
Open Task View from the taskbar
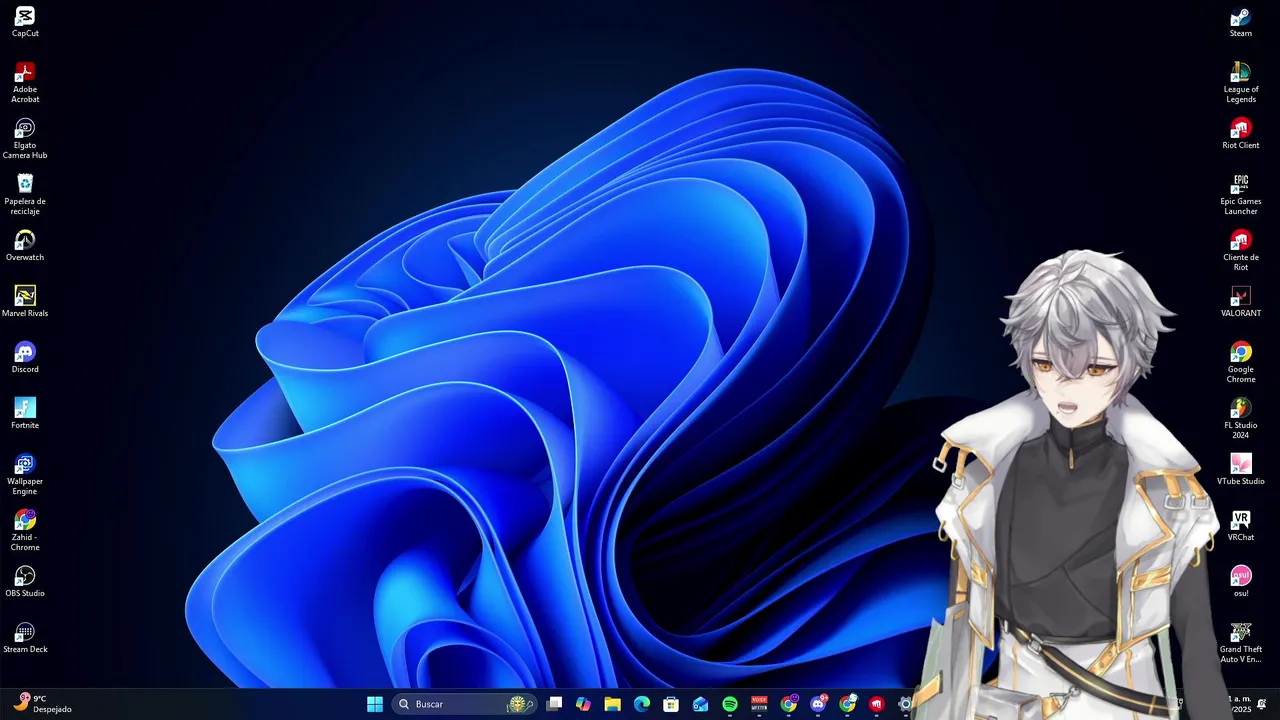point(554,704)
